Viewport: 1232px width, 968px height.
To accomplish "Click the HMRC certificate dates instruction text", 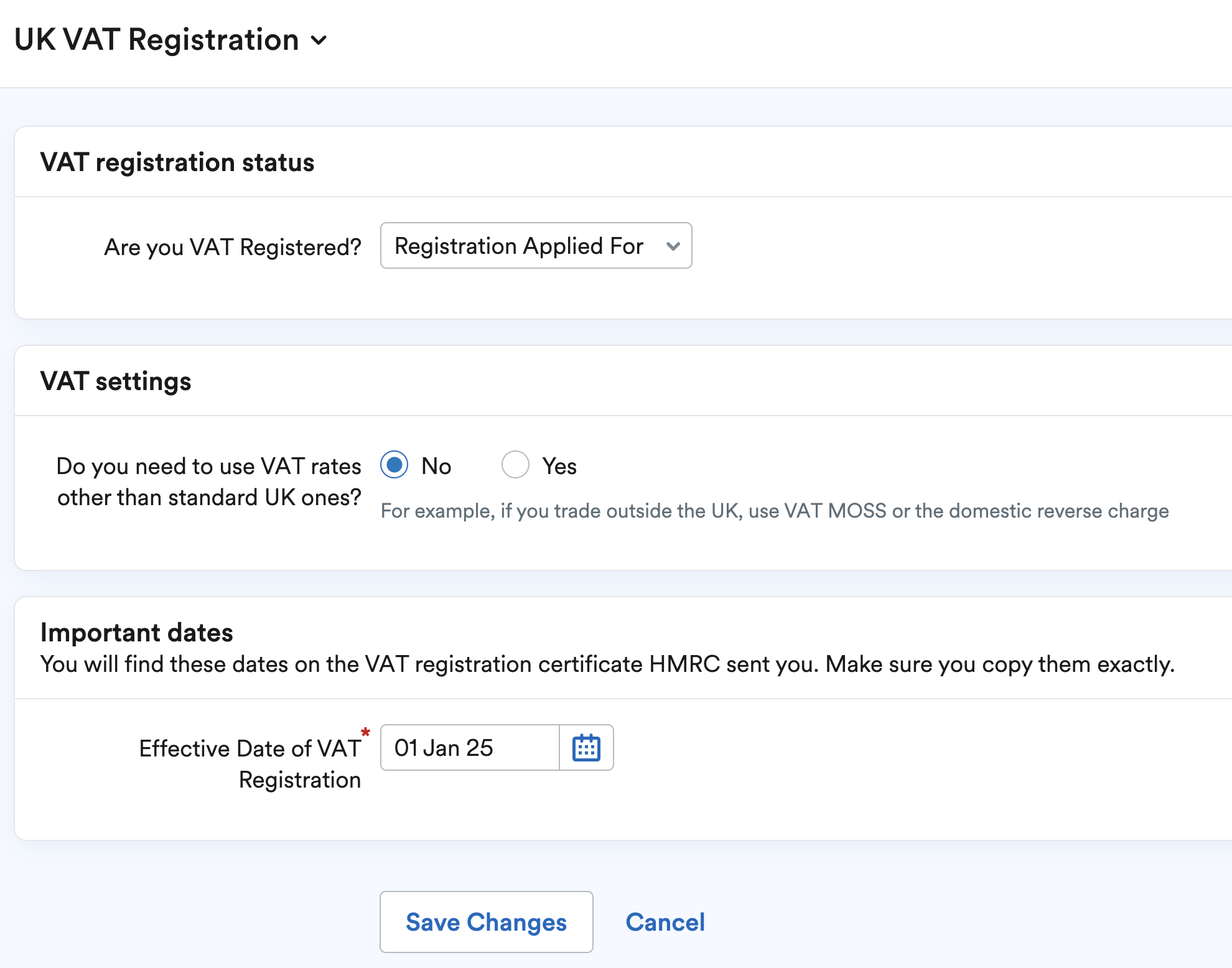I will click(607, 664).
